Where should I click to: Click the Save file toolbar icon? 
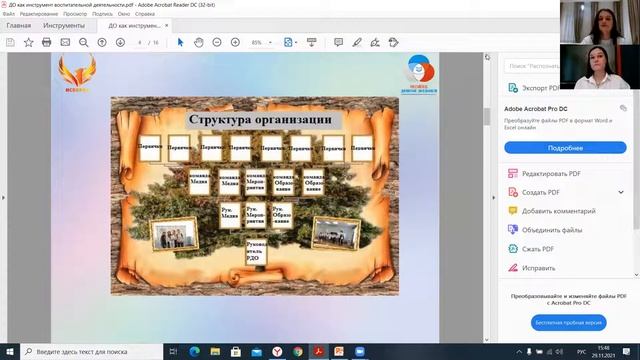click(10, 42)
